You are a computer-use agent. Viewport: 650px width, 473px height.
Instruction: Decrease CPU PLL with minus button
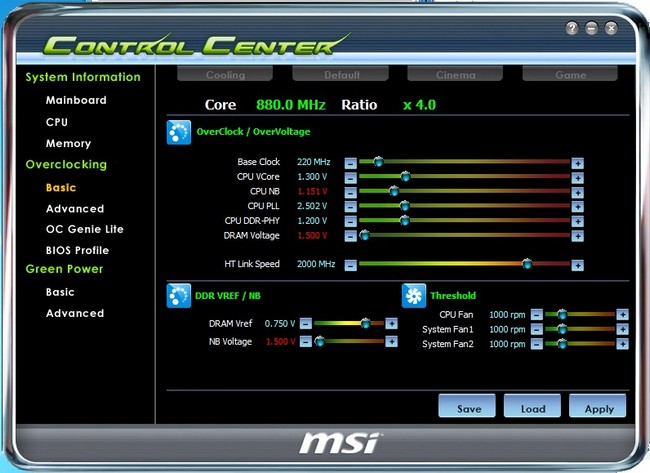pos(351,206)
